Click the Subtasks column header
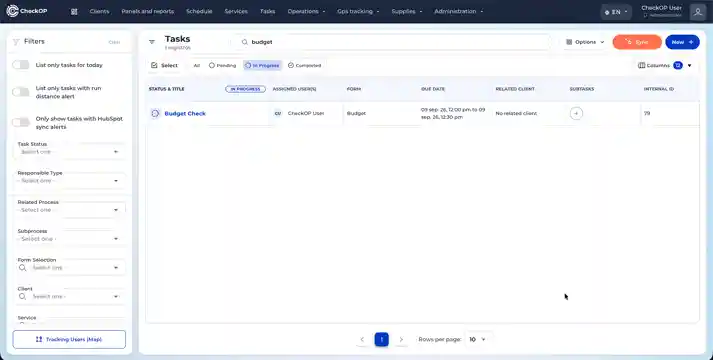The image size is (713, 360). click(x=582, y=89)
